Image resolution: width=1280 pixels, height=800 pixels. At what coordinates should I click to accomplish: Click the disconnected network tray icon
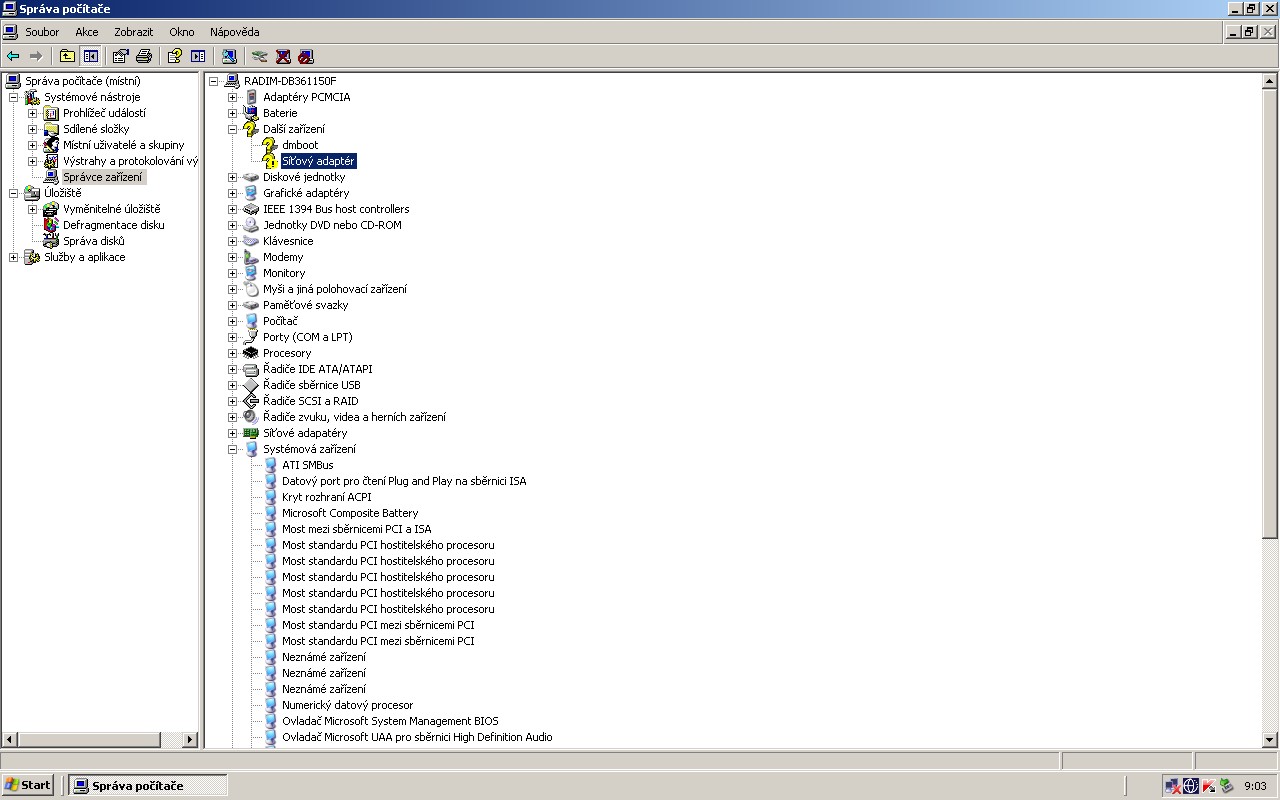pos(1172,786)
